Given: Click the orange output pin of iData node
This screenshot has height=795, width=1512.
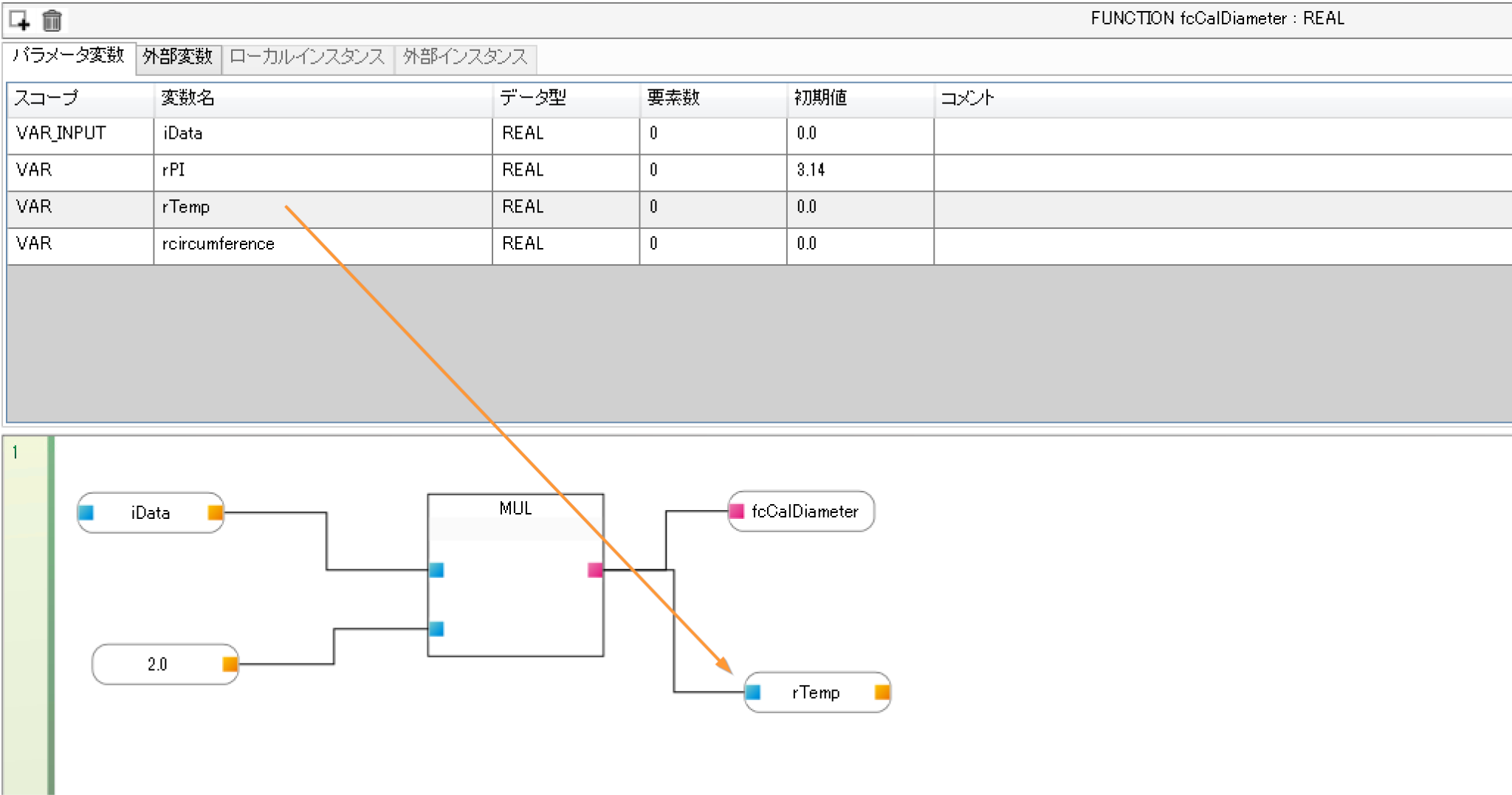Looking at the screenshot, I should click(216, 512).
